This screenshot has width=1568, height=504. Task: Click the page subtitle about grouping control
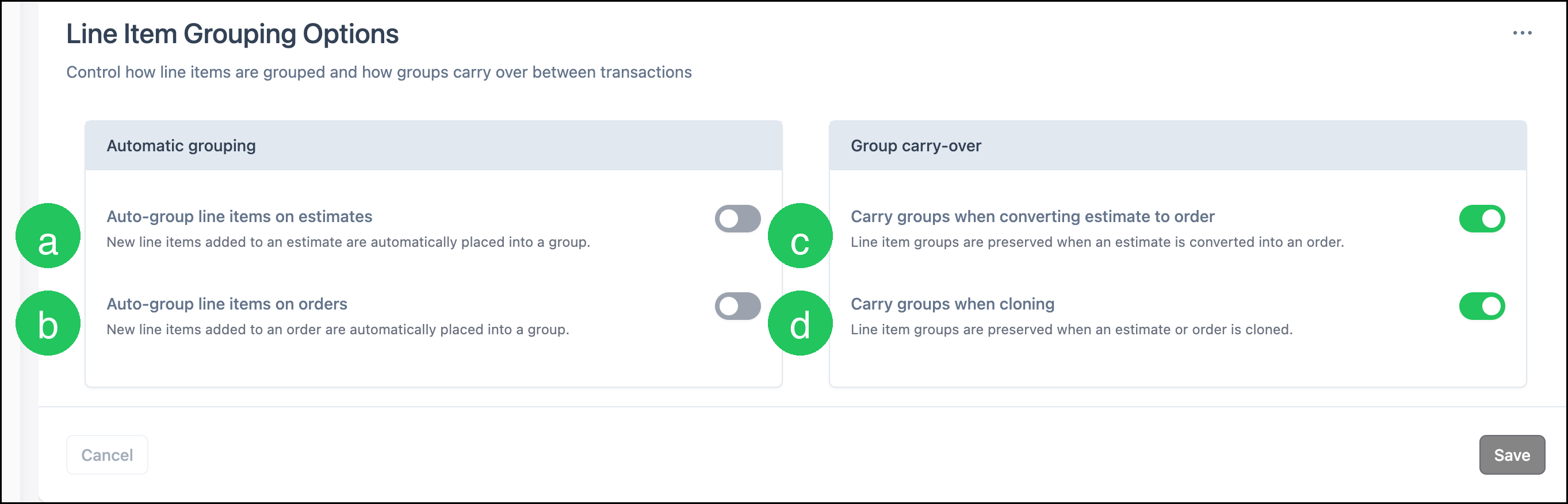[x=379, y=72]
